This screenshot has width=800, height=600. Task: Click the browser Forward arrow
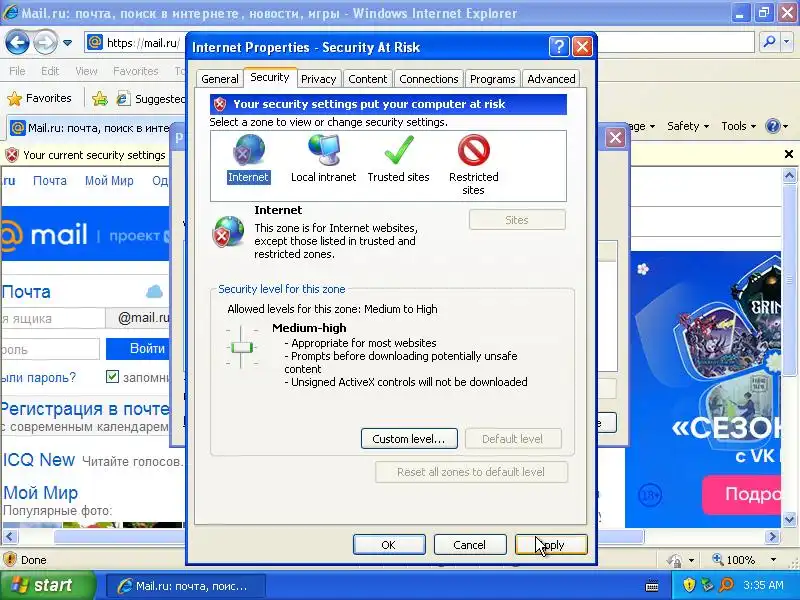(x=45, y=43)
